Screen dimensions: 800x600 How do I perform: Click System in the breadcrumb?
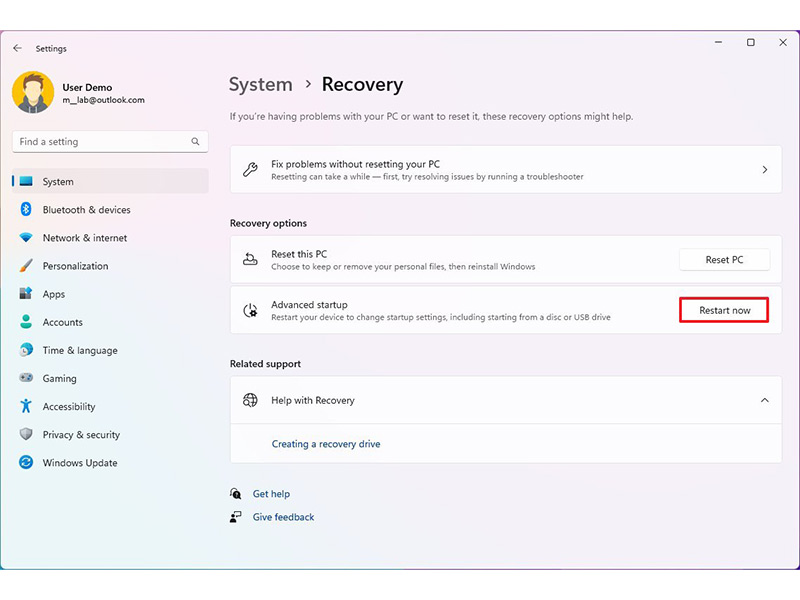pos(261,85)
